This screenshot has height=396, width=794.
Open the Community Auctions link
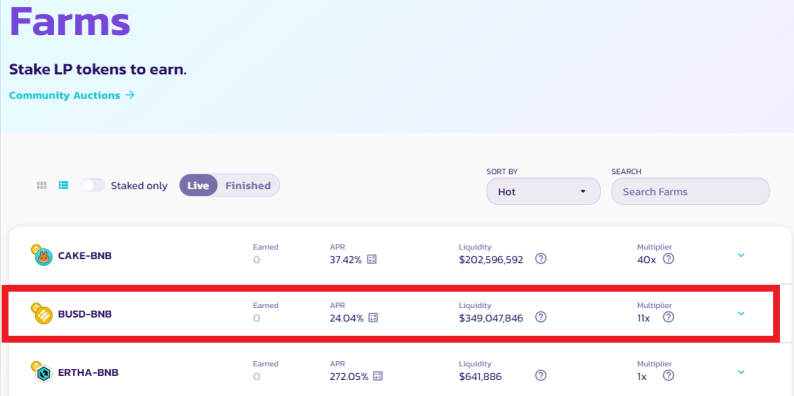(72, 95)
